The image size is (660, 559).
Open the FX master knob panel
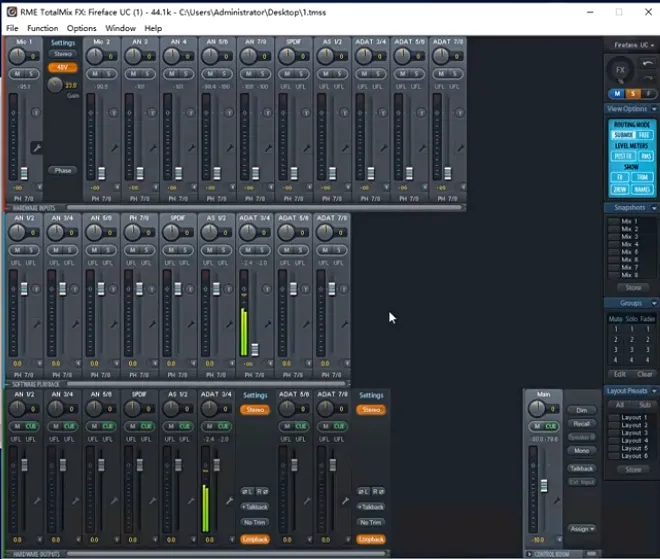pyautogui.click(x=620, y=71)
